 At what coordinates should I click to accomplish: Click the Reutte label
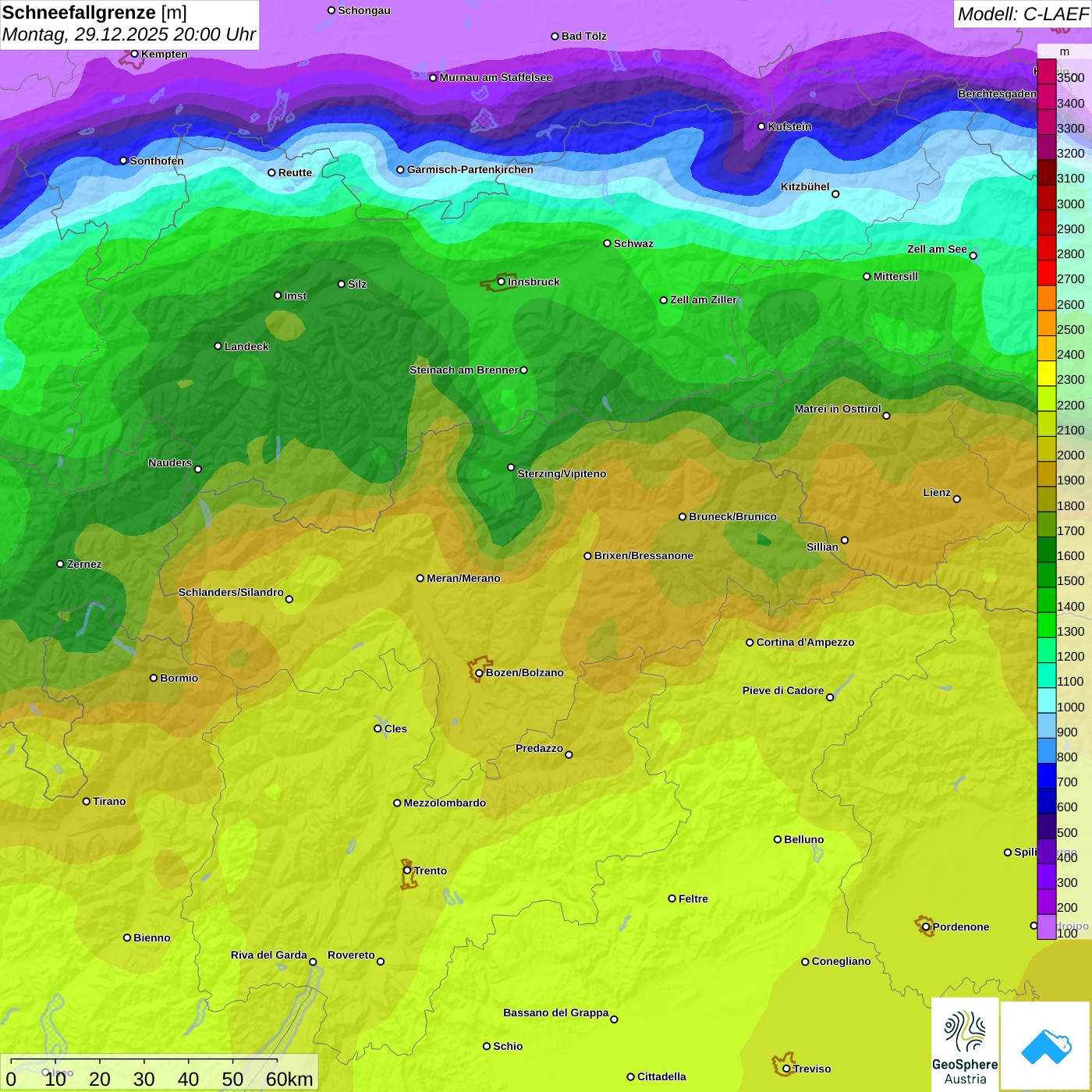pos(295,172)
